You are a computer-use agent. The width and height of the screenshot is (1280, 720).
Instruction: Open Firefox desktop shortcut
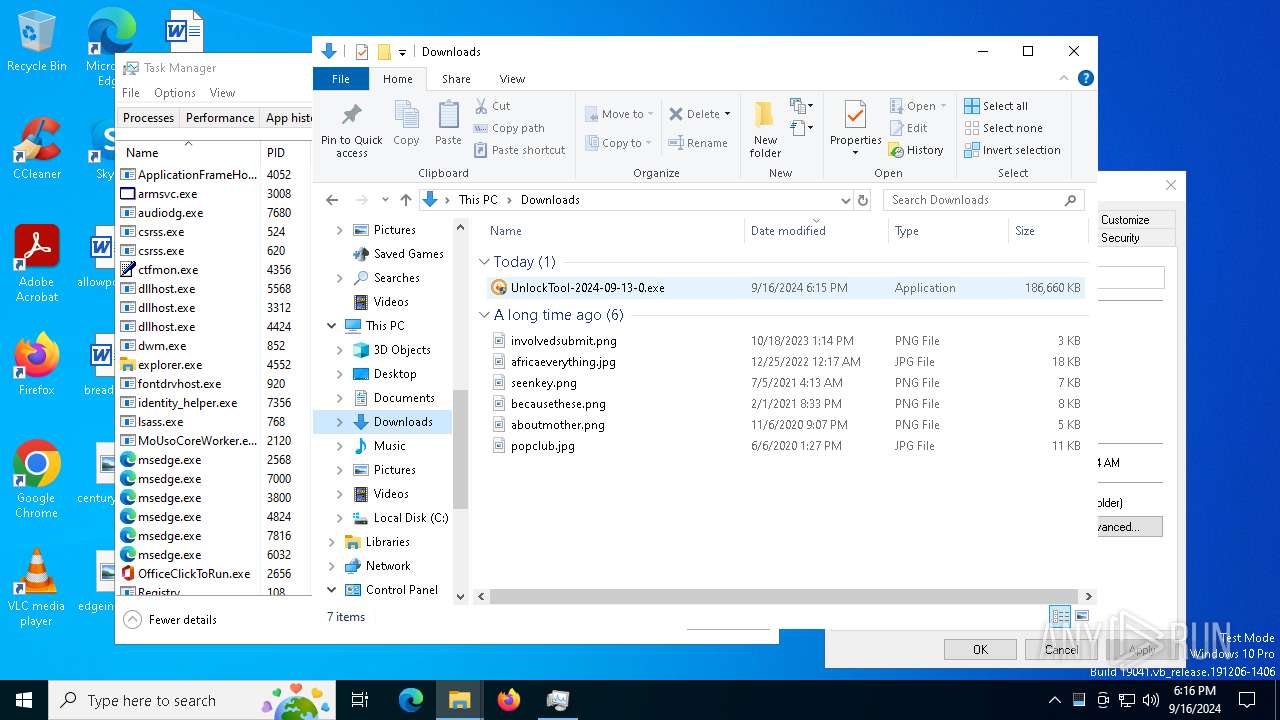[36, 365]
